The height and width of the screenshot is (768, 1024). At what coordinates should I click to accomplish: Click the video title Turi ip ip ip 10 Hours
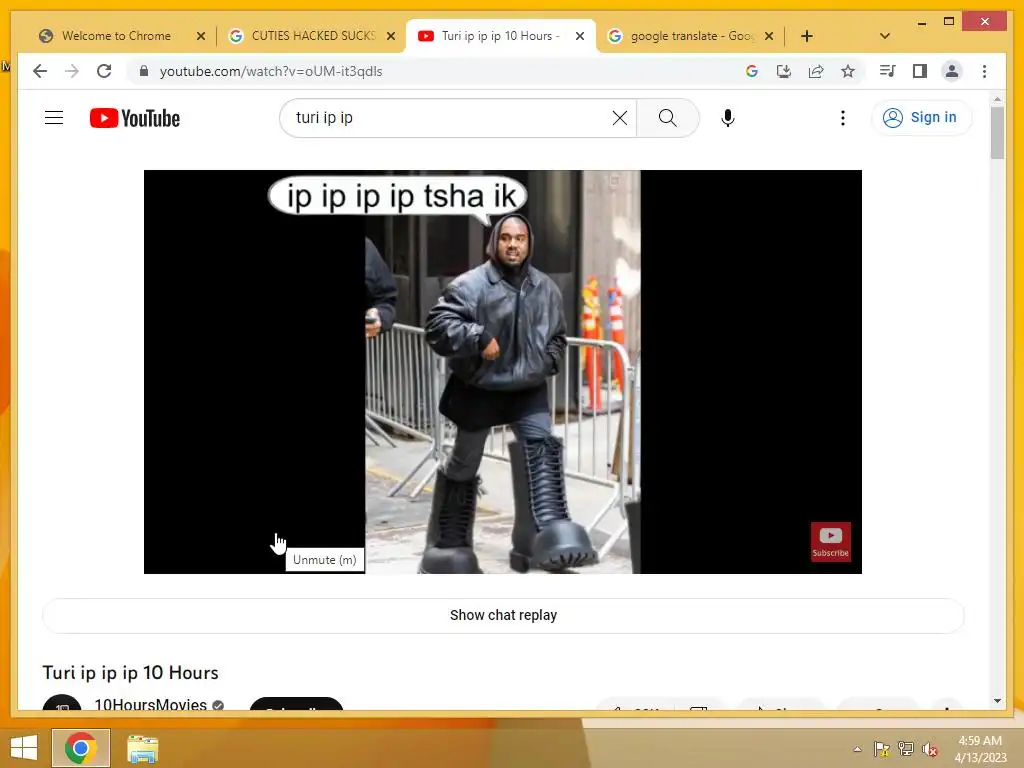coord(131,673)
